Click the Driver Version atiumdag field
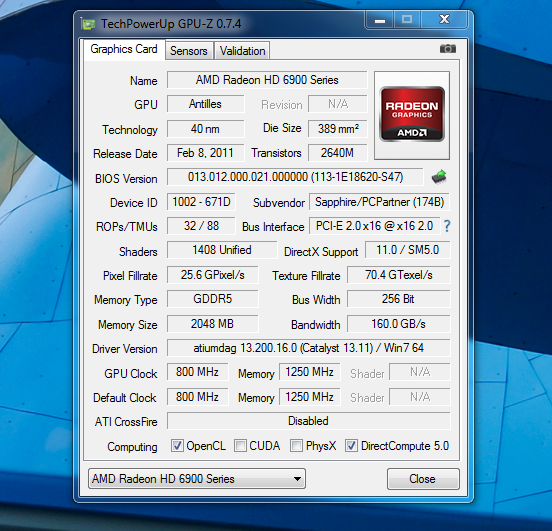The width and height of the screenshot is (552, 531). [308, 348]
